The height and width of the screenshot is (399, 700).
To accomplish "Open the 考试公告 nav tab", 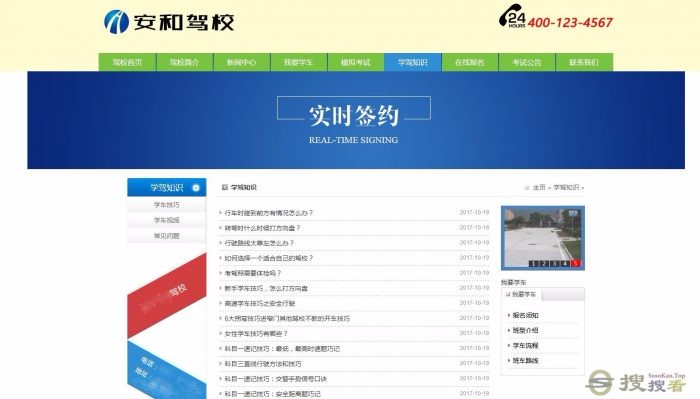I will [527, 62].
